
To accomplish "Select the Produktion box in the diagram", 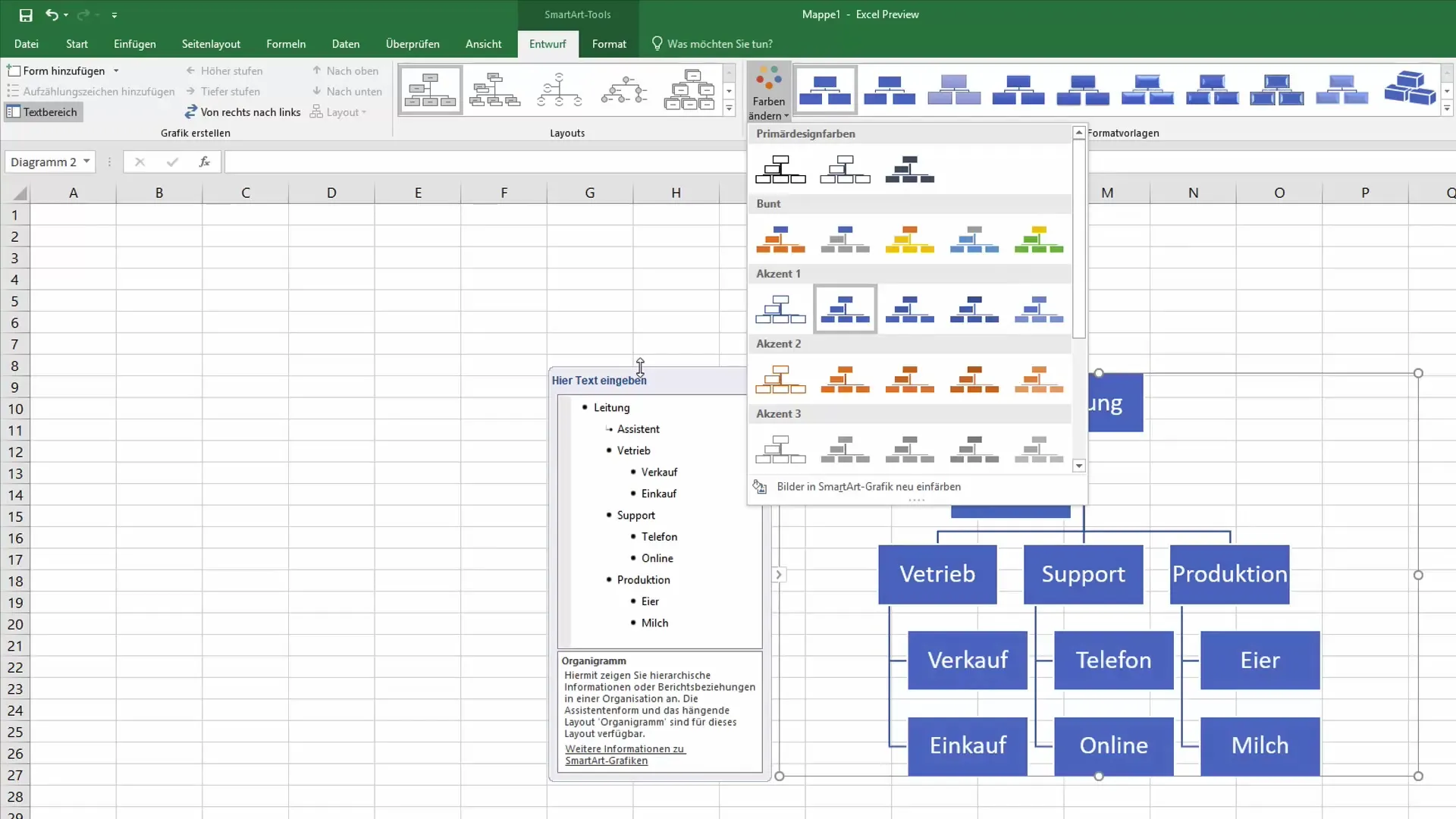I will pyautogui.click(x=1229, y=574).
